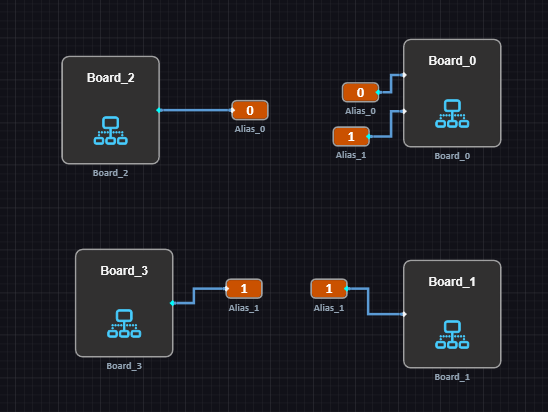Click the lower input port on Board_0
The width and height of the screenshot is (548, 412).
pos(404,111)
